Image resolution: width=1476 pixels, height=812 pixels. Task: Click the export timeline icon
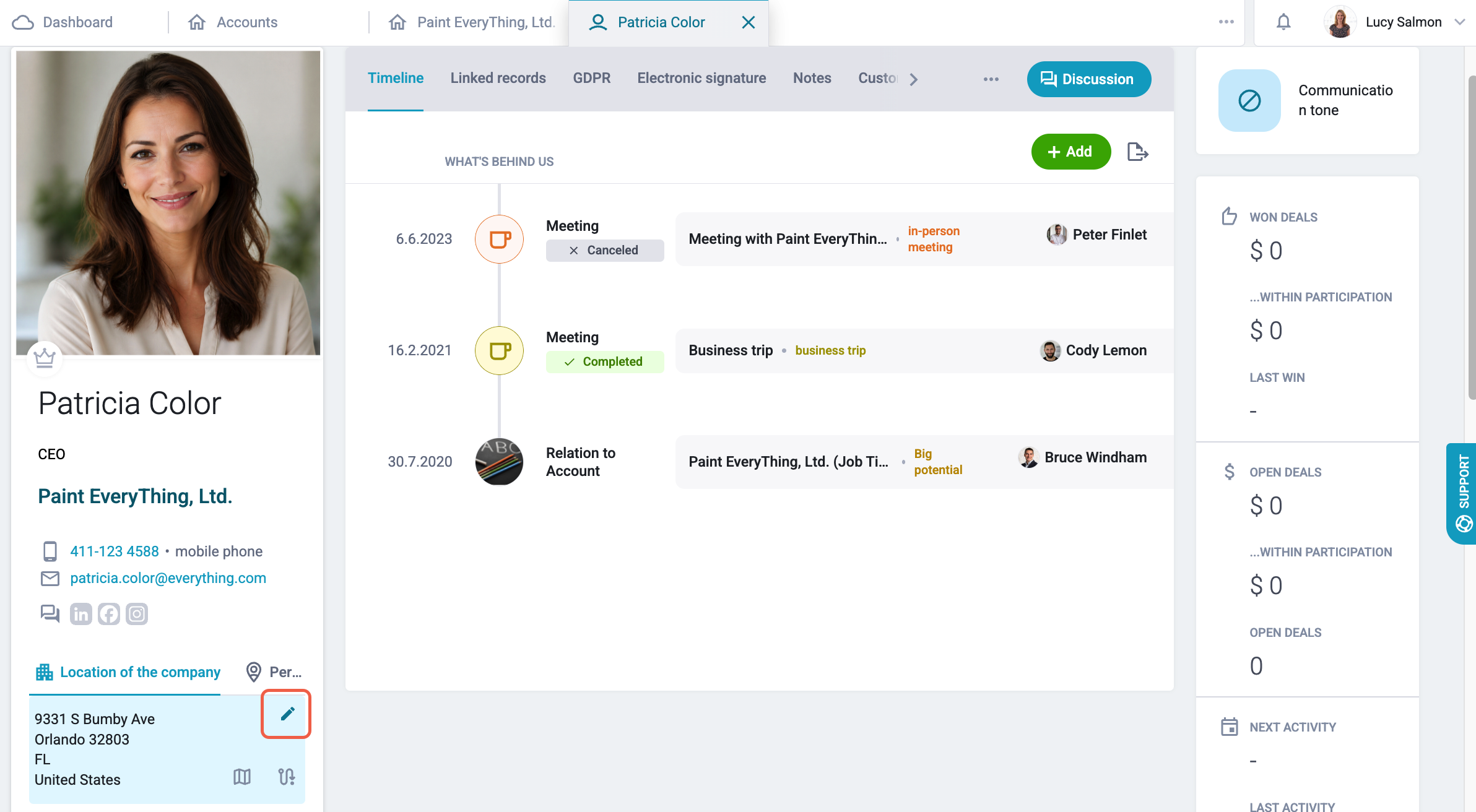tap(1138, 152)
